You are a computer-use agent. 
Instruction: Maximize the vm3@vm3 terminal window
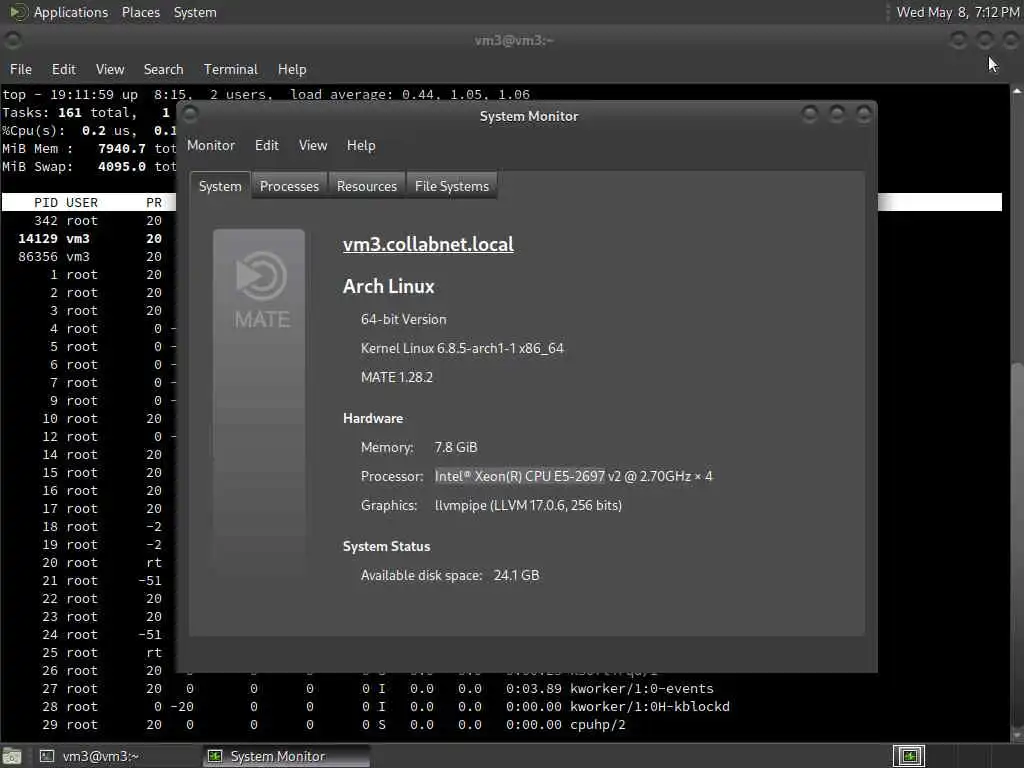pyautogui.click(x=985, y=40)
